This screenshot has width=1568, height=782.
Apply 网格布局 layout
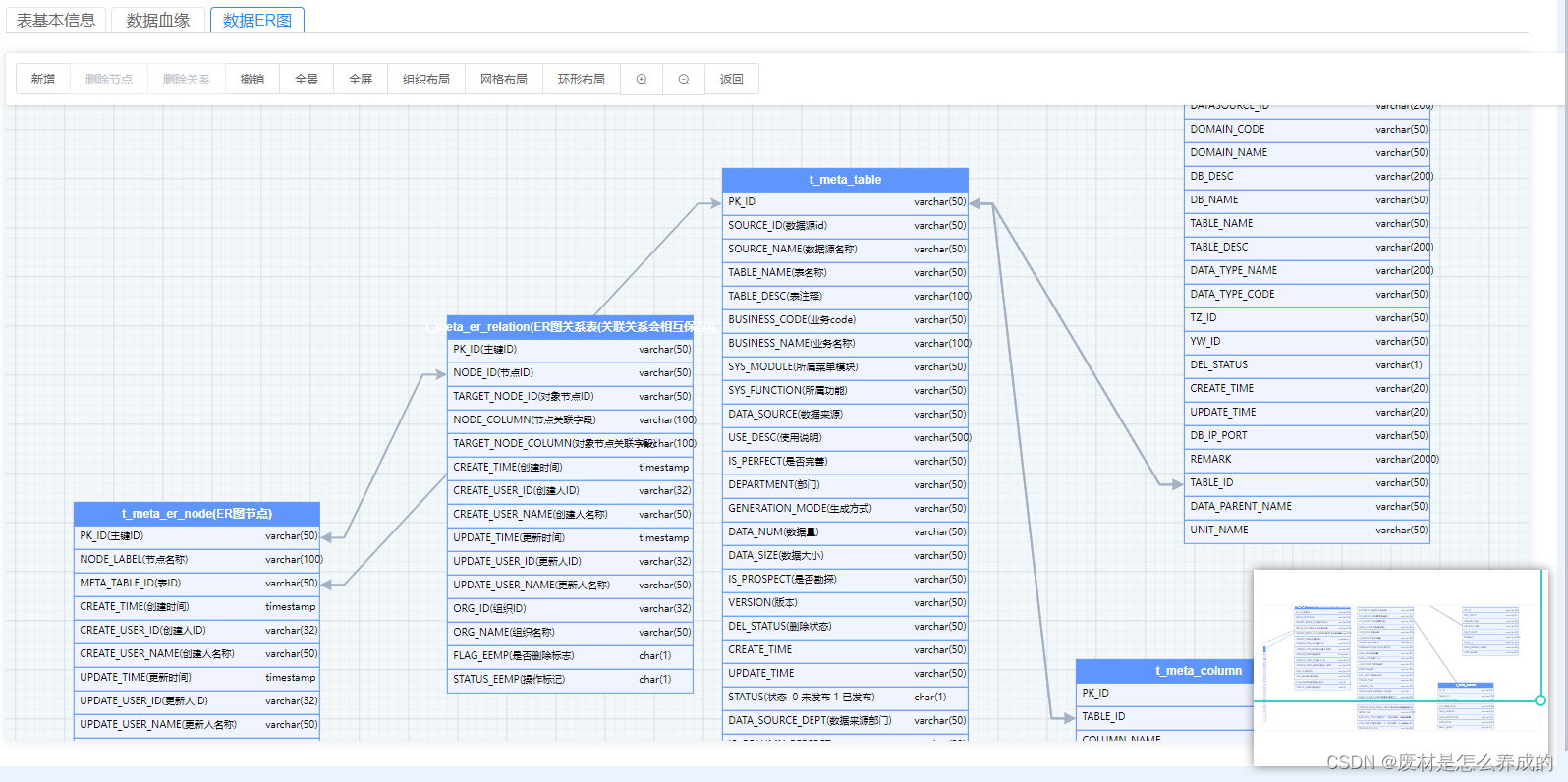(504, 79)
